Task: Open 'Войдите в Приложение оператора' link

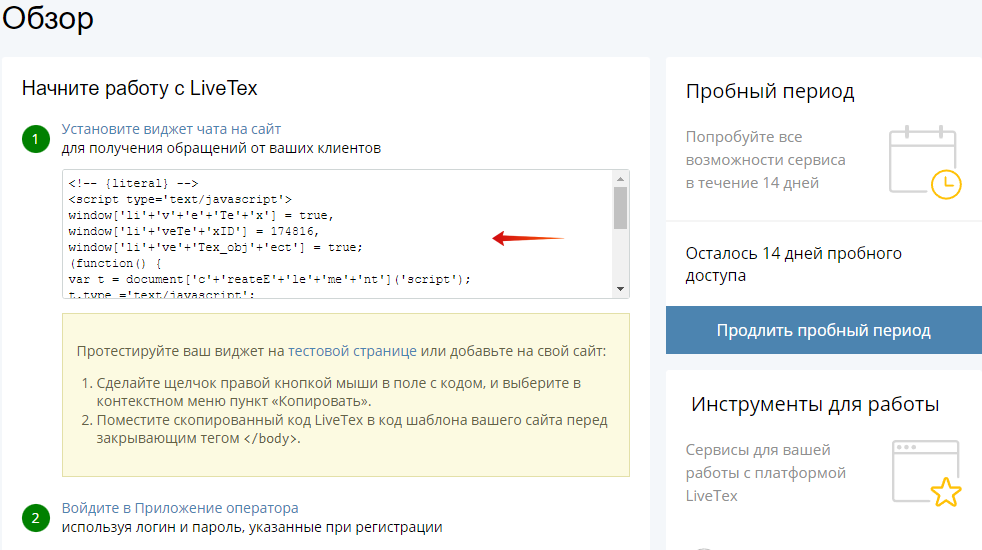Action: point(180,508)
